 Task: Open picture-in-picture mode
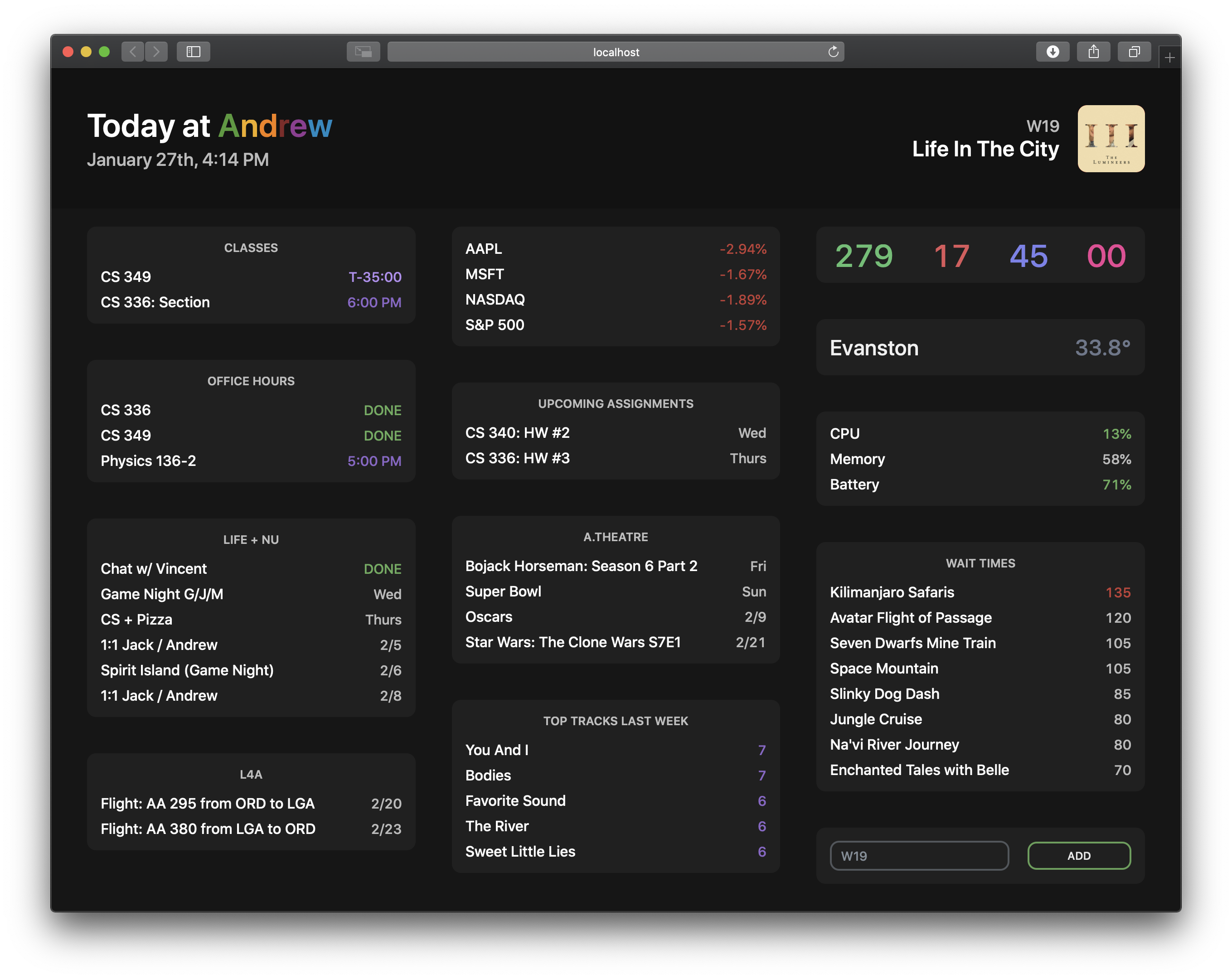[x=363, y=51]
